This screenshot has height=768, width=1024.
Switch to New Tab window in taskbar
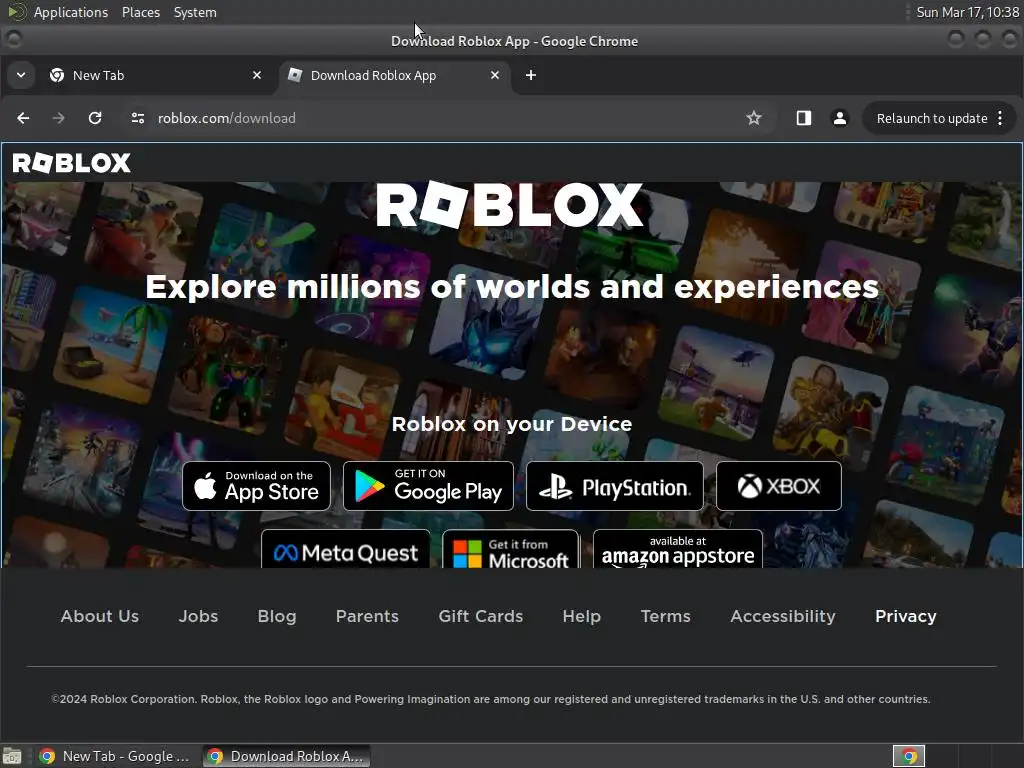(x=114, y=756)
